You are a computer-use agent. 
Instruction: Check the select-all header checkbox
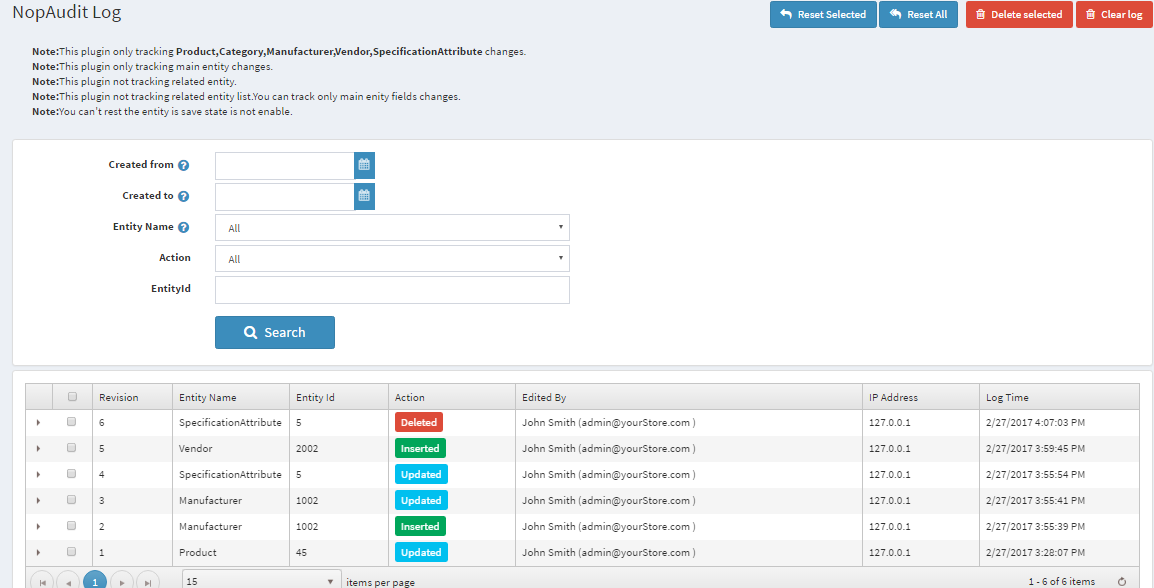pyautogui.click(x=72, y=397)
